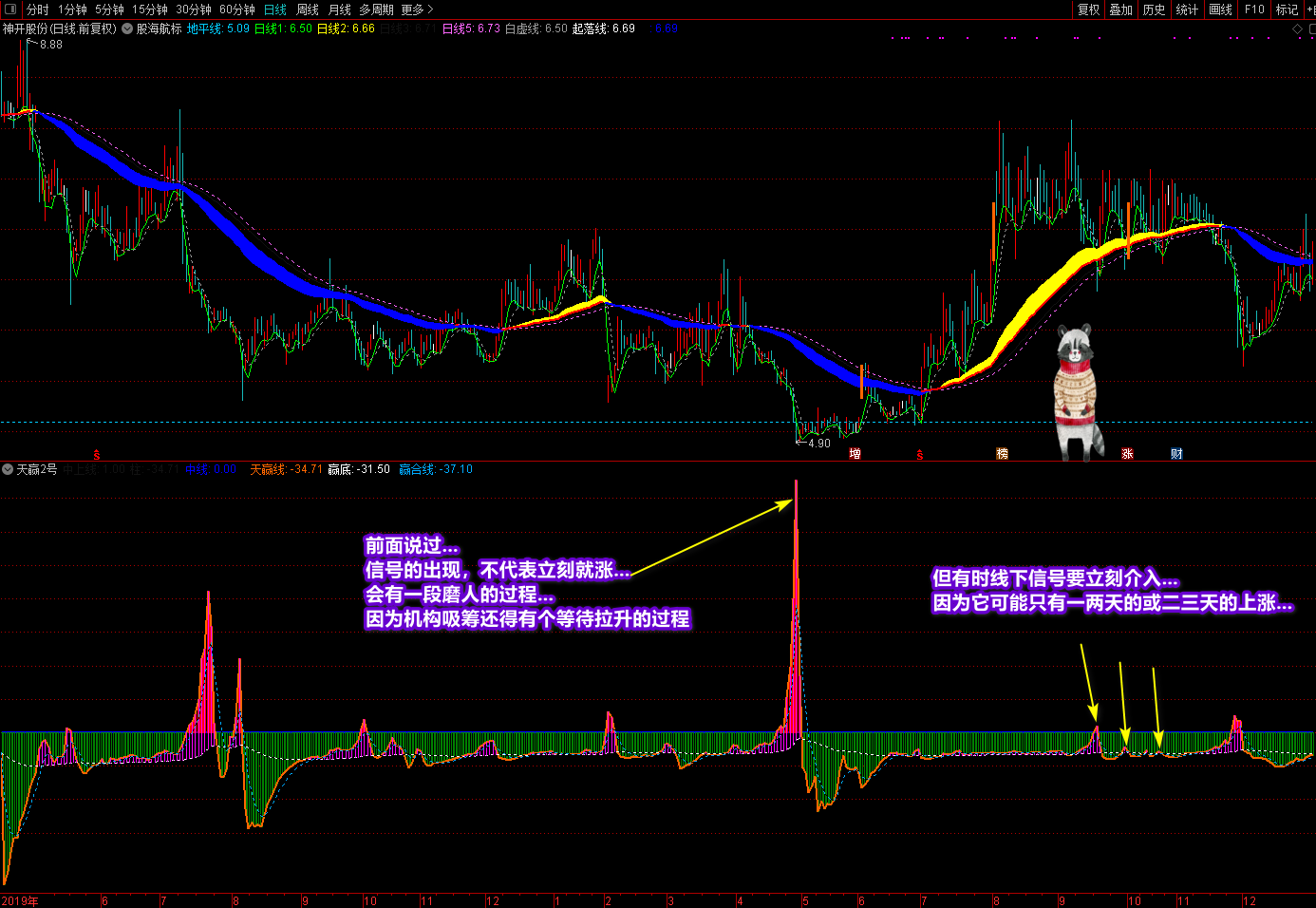This screenshot has height=908, width=1316.
Task: Click the 2019年 label on the timeline
Action: [x=20, y=901]
